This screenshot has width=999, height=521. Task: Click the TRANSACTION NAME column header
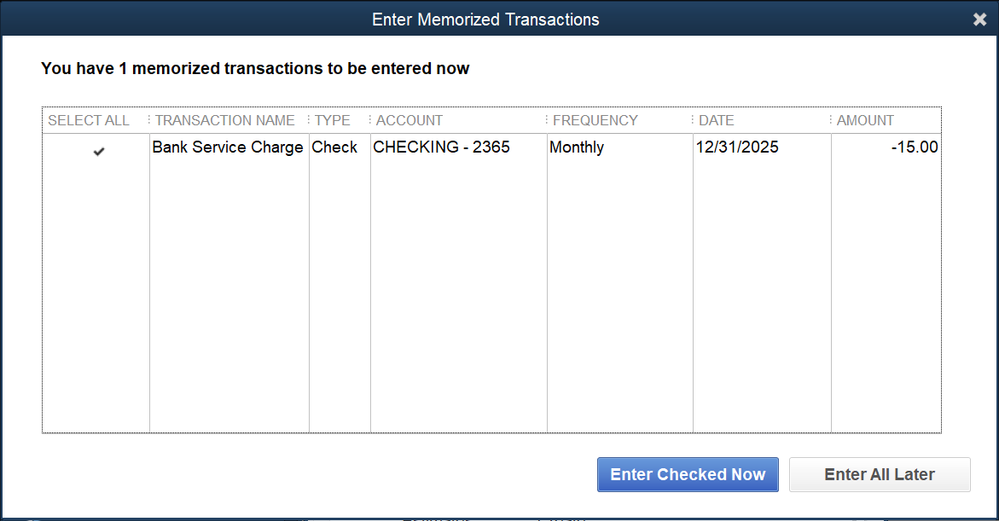[x=225, y=120]
